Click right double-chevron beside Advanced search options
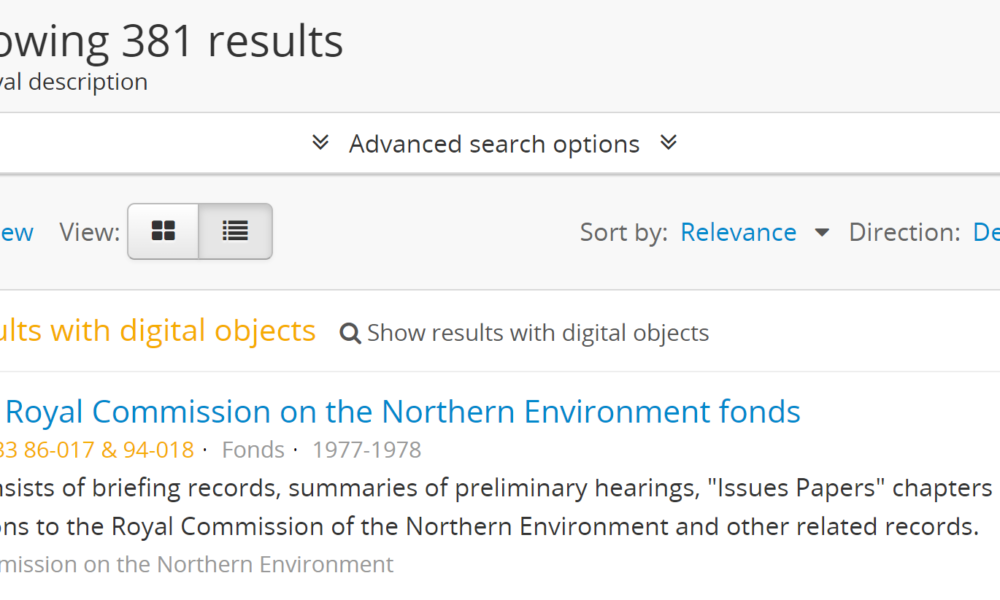Image resolution: width=1000 pixels, height=600 pixels. [x=669, y=143]
